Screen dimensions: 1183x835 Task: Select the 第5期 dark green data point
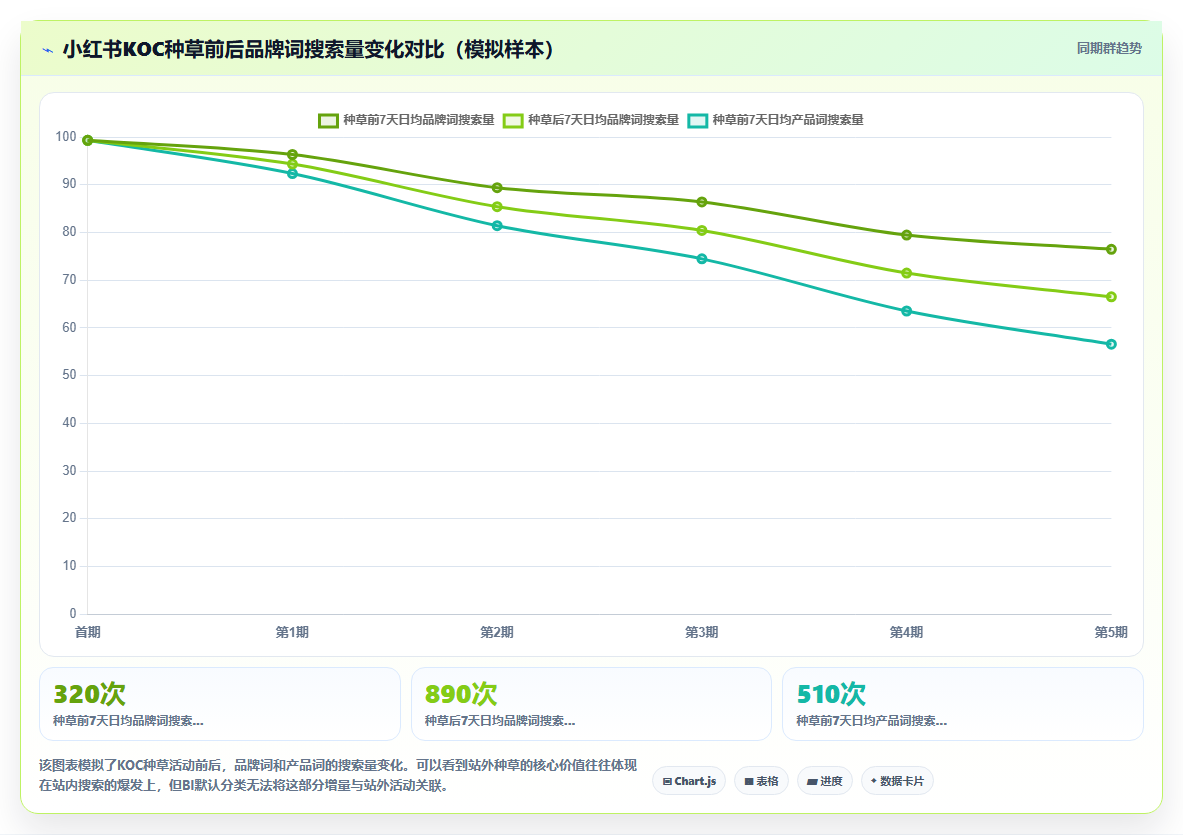(1111, 250)
